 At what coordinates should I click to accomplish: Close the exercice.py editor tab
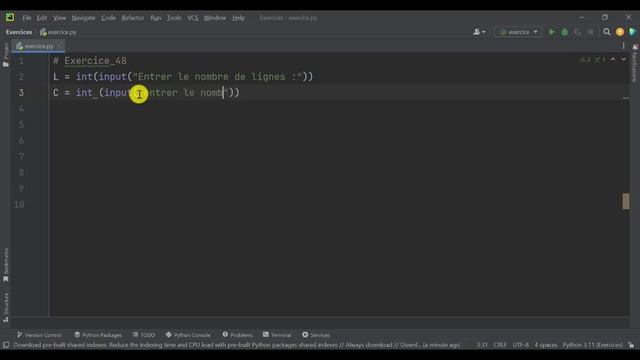[x=59, y=46]
